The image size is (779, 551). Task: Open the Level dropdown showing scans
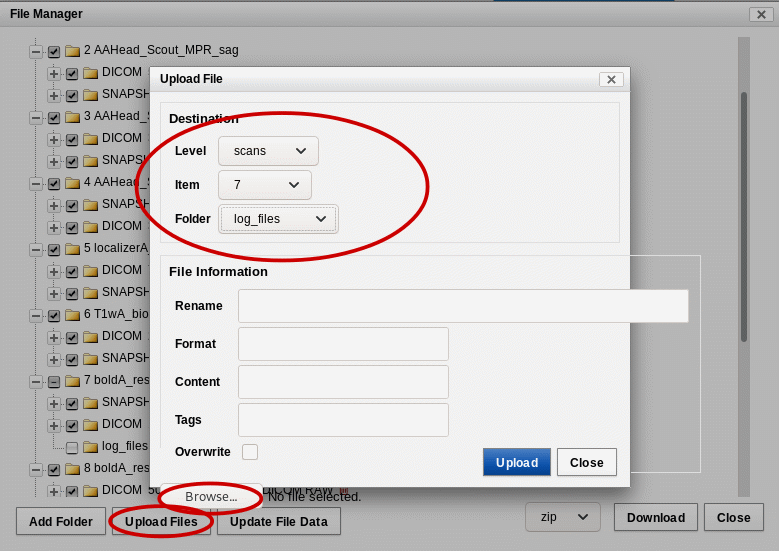pyautogui.click(x=268, y=151)
